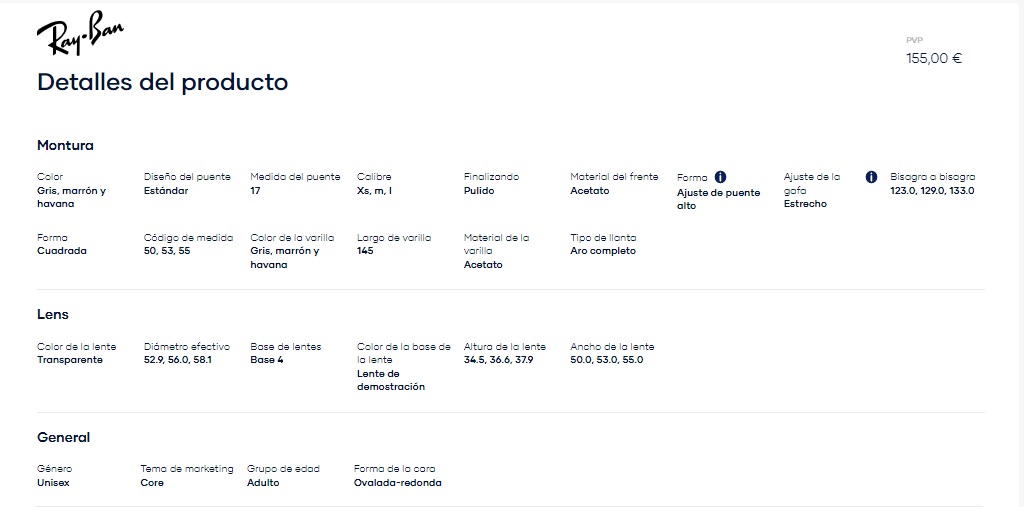Click the General section title

point(63,437)
